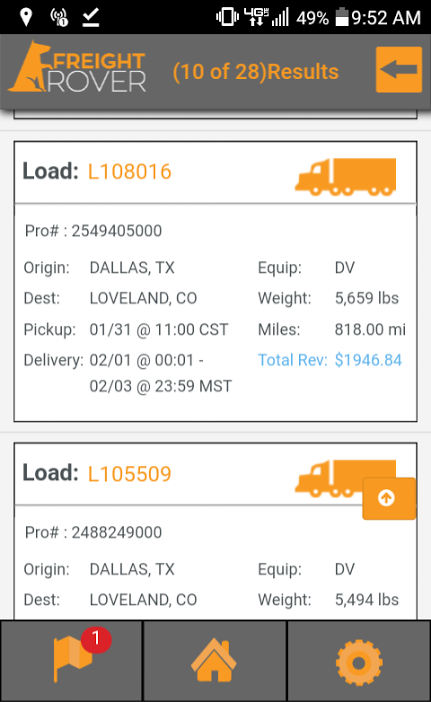Viewport: 431px width, 702px height.
Task: Tap the red notification badge
Action: 96,638
